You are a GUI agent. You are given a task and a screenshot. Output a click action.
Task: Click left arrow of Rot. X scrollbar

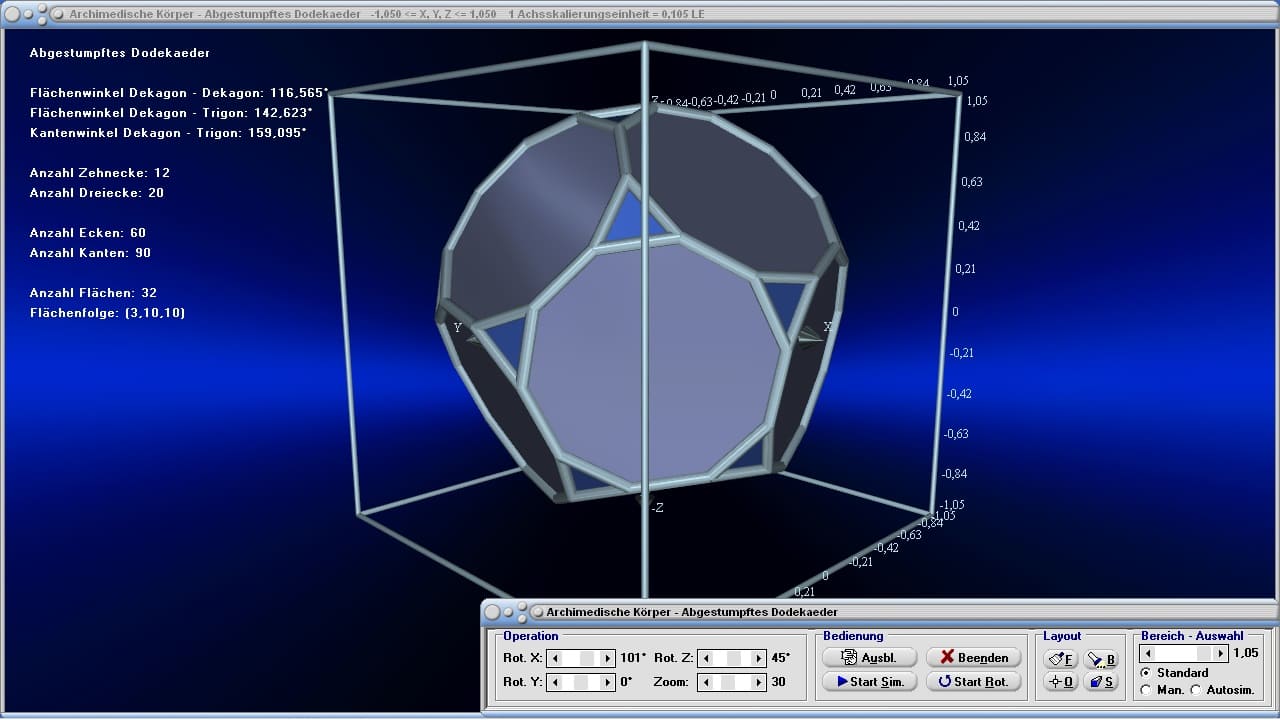point(556,658)
